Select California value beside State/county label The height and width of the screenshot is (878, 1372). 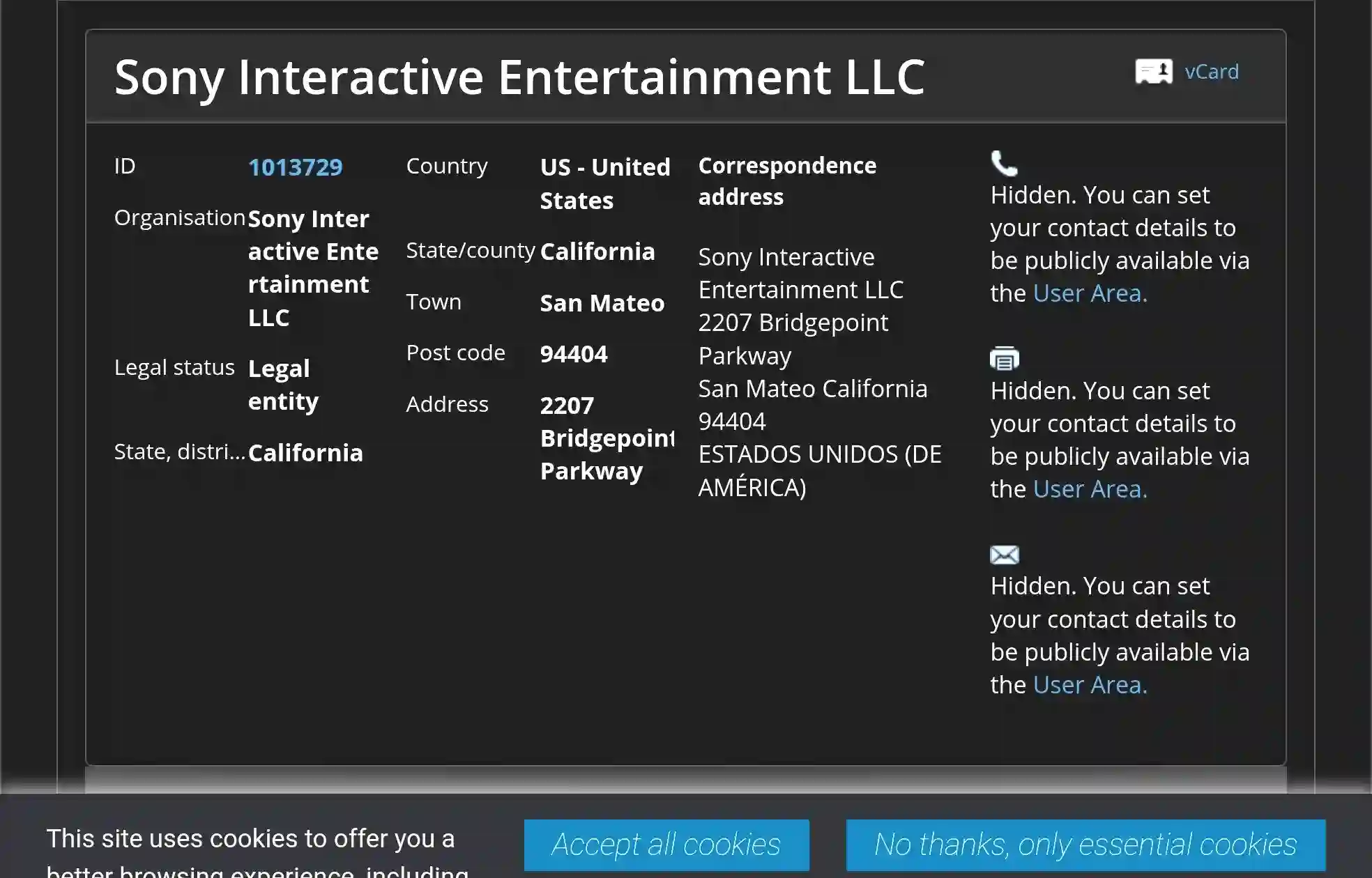pos(597,252)
